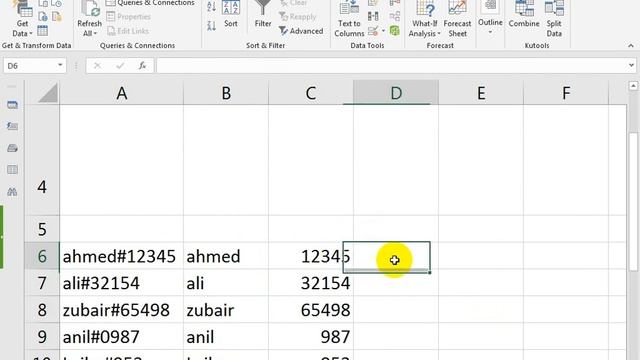Click cell C8 with 65498
The width and height of the screenshot is (640, 360).
[x=311, y=310]
